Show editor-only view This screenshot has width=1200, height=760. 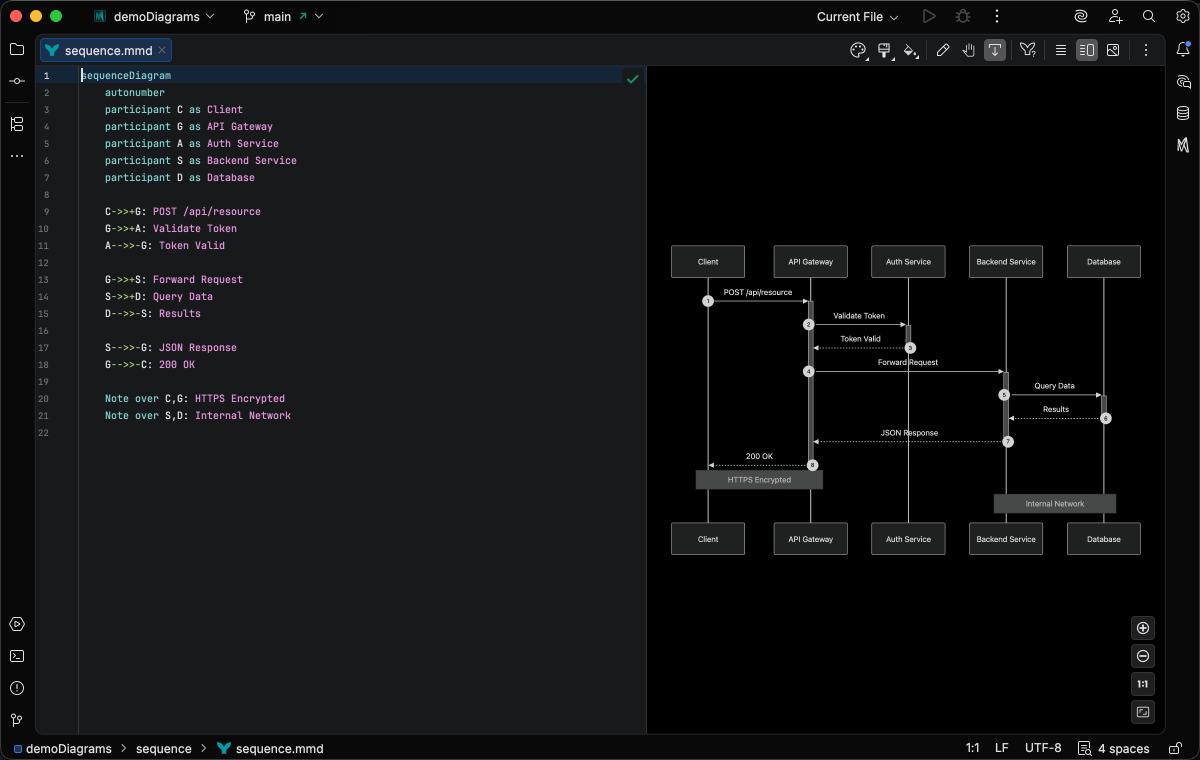(1061, 50)
